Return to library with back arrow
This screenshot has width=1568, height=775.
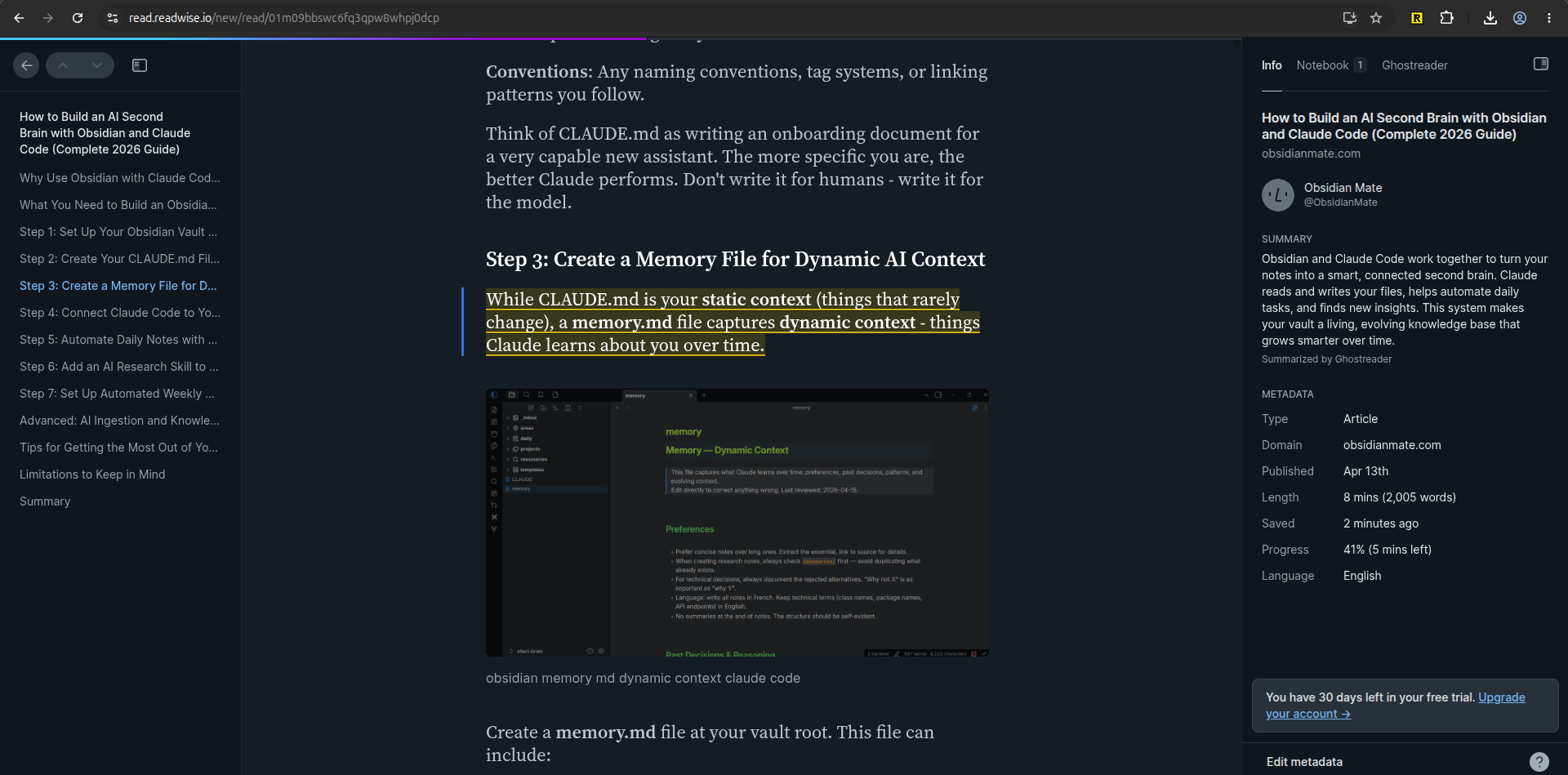click(x=26, y=65)
